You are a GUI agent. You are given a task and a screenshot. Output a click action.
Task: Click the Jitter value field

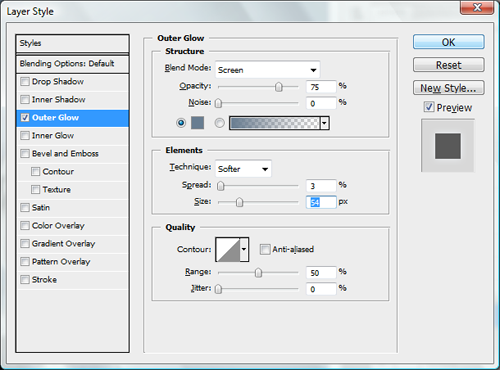click(x=321, y=289)
